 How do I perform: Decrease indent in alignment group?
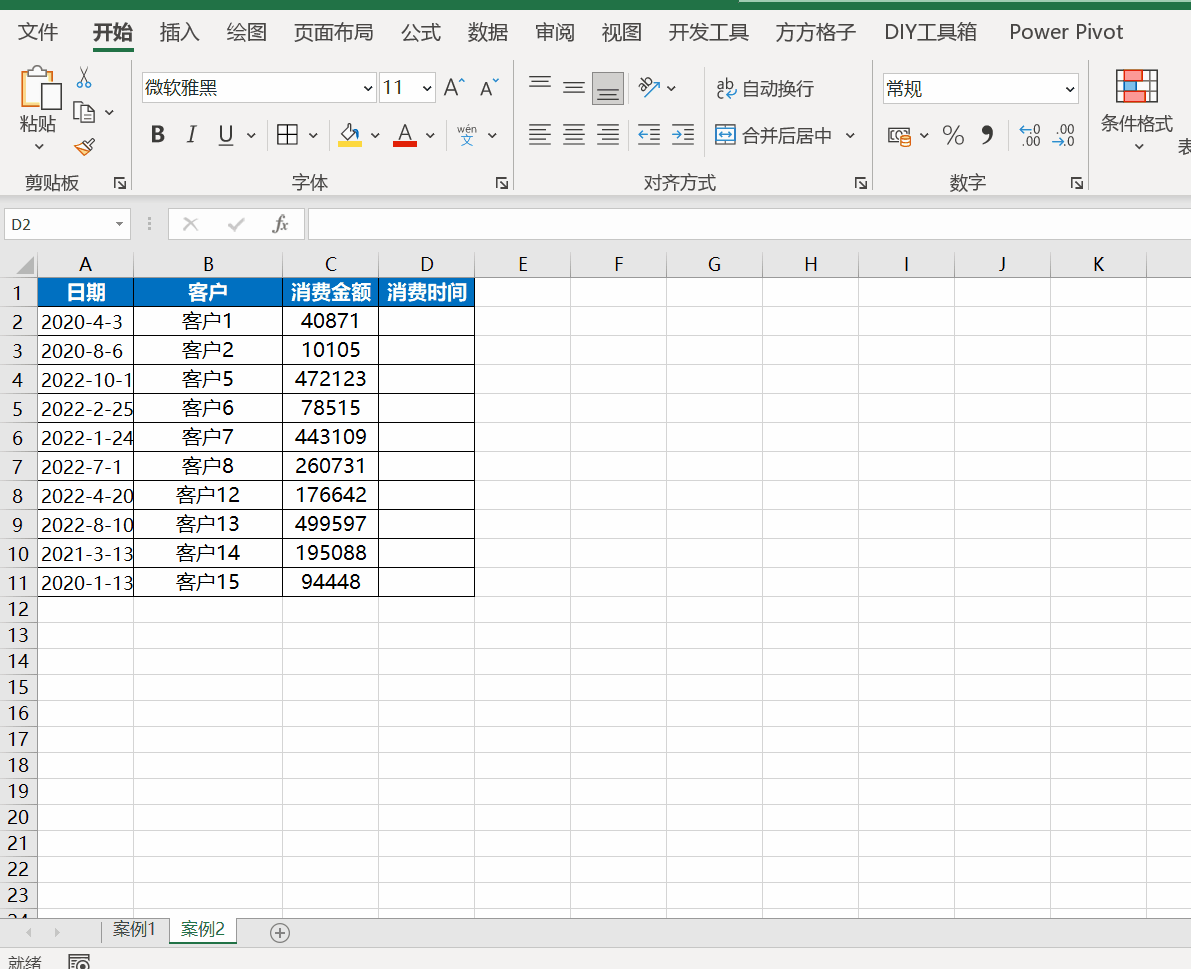coord(649,135)
